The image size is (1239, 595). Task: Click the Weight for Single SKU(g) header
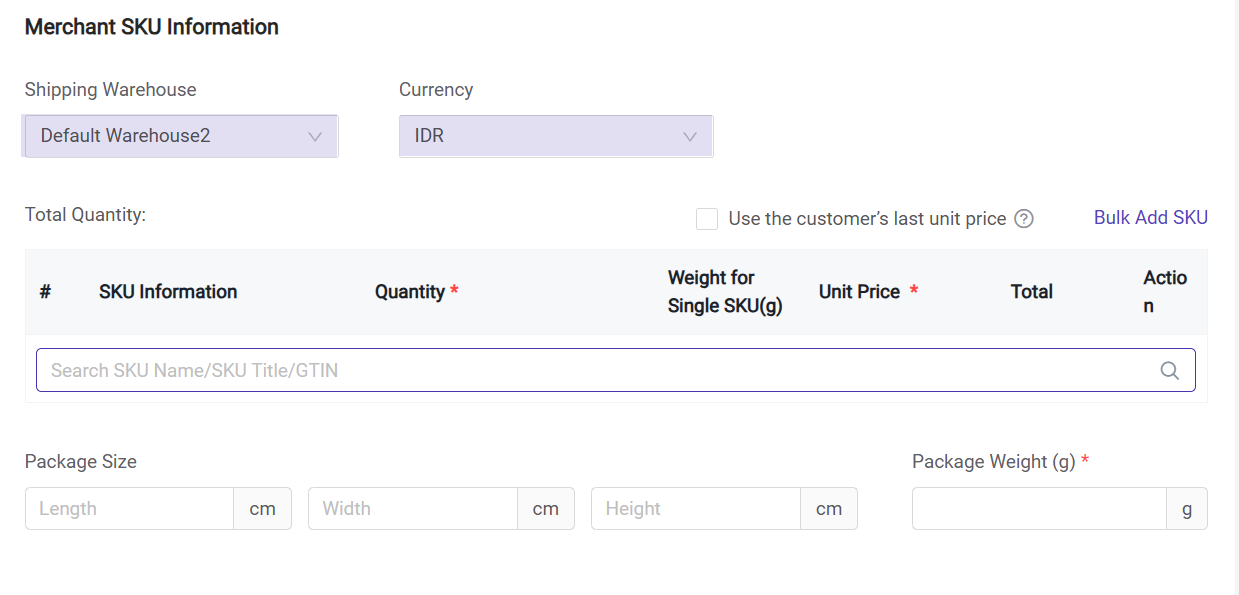724,292
